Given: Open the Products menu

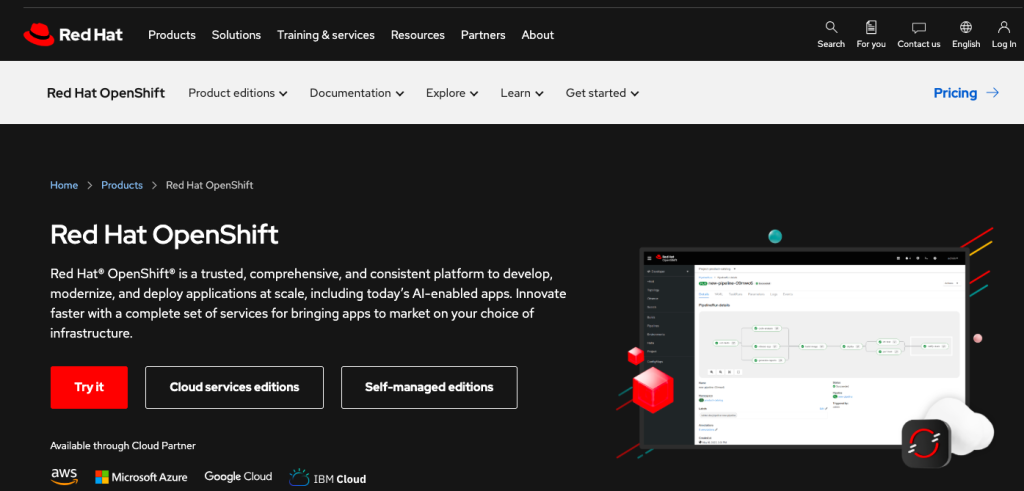Looking at the screenshot, I should coord(172,35).
